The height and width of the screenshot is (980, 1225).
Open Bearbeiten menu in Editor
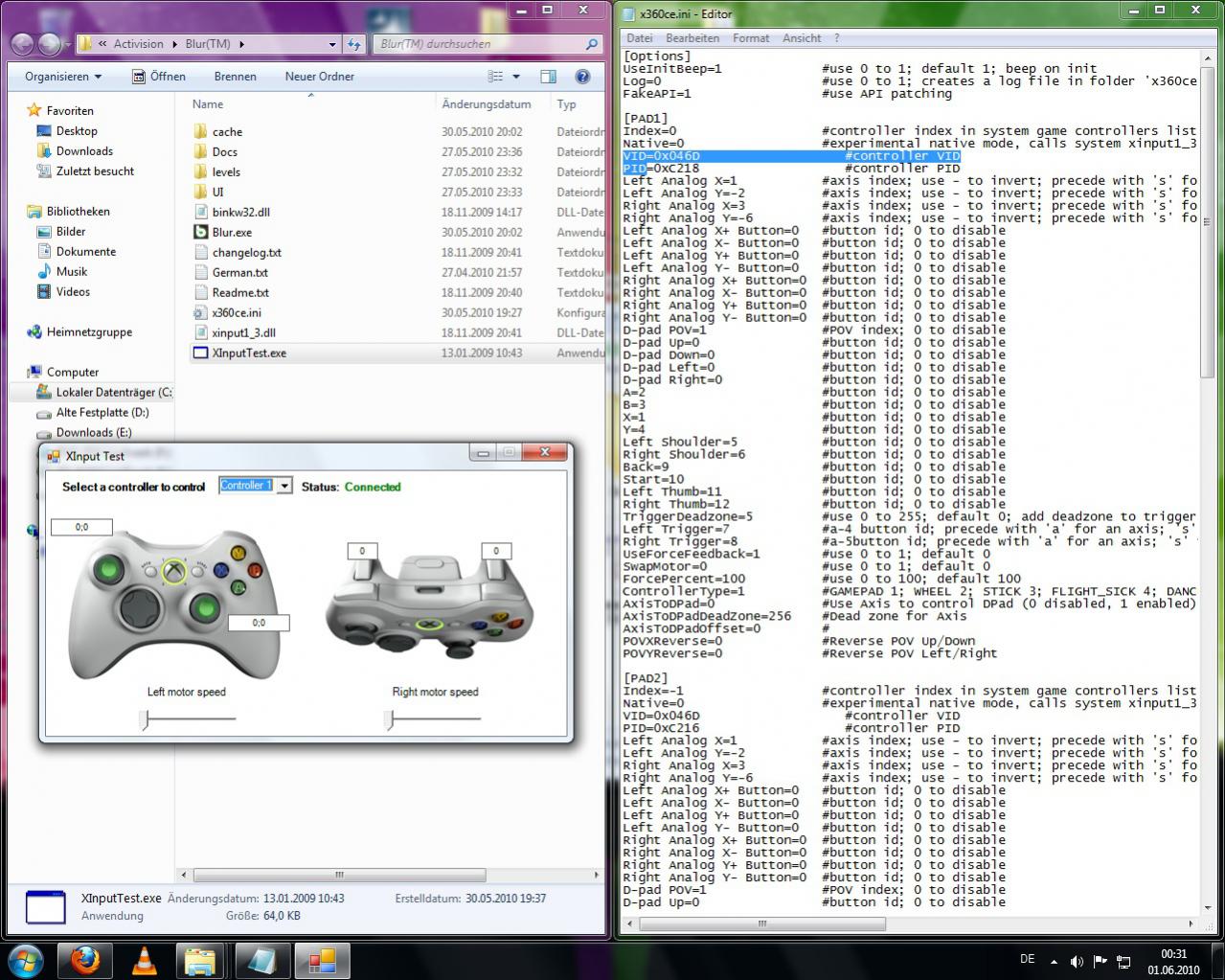(692, 38)
